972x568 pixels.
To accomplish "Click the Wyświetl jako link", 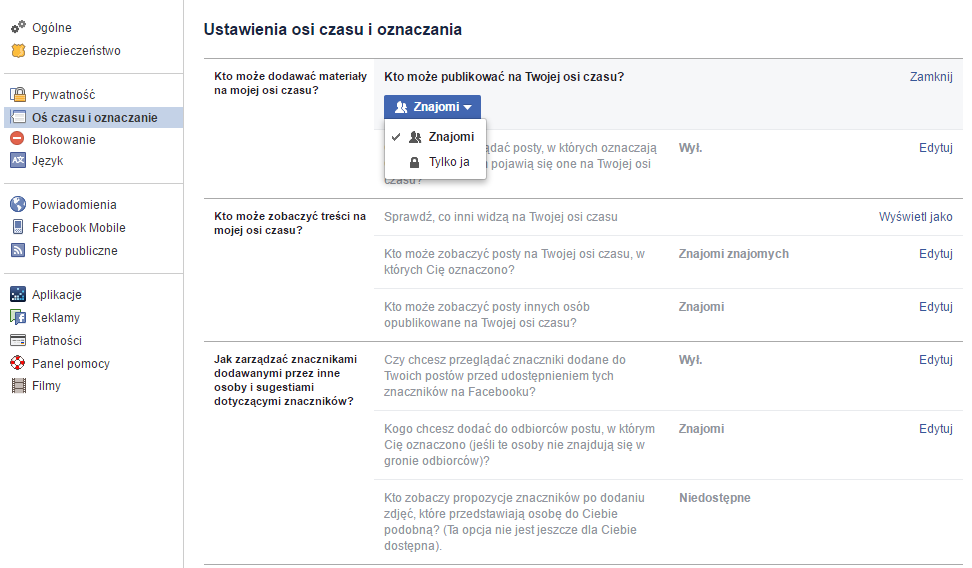I will click(x=915, y=217).
